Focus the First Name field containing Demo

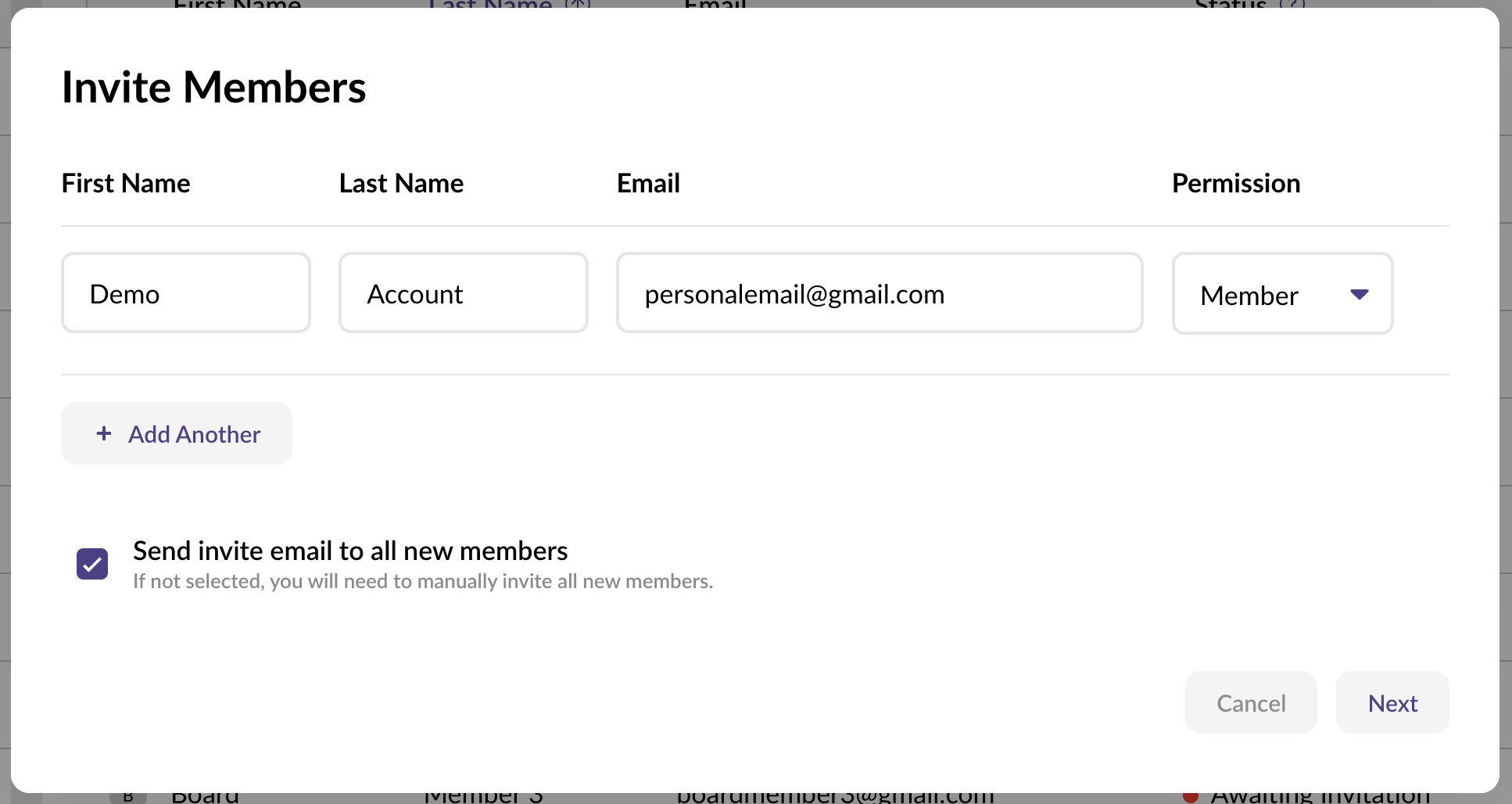(x=186, y=293)
